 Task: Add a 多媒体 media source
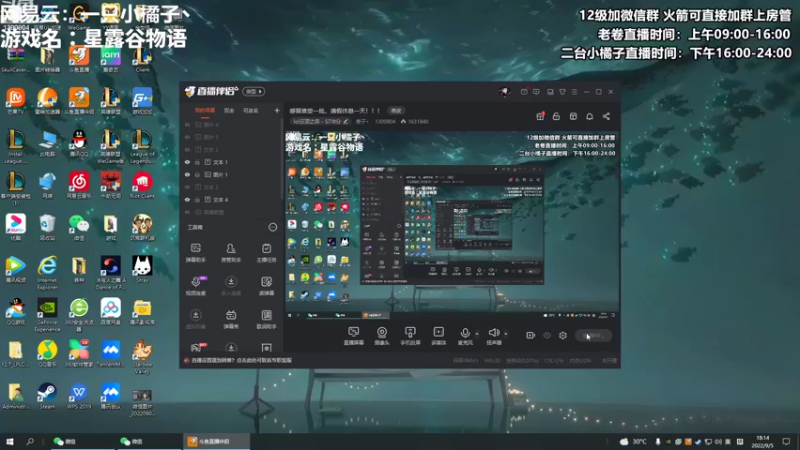439,336
